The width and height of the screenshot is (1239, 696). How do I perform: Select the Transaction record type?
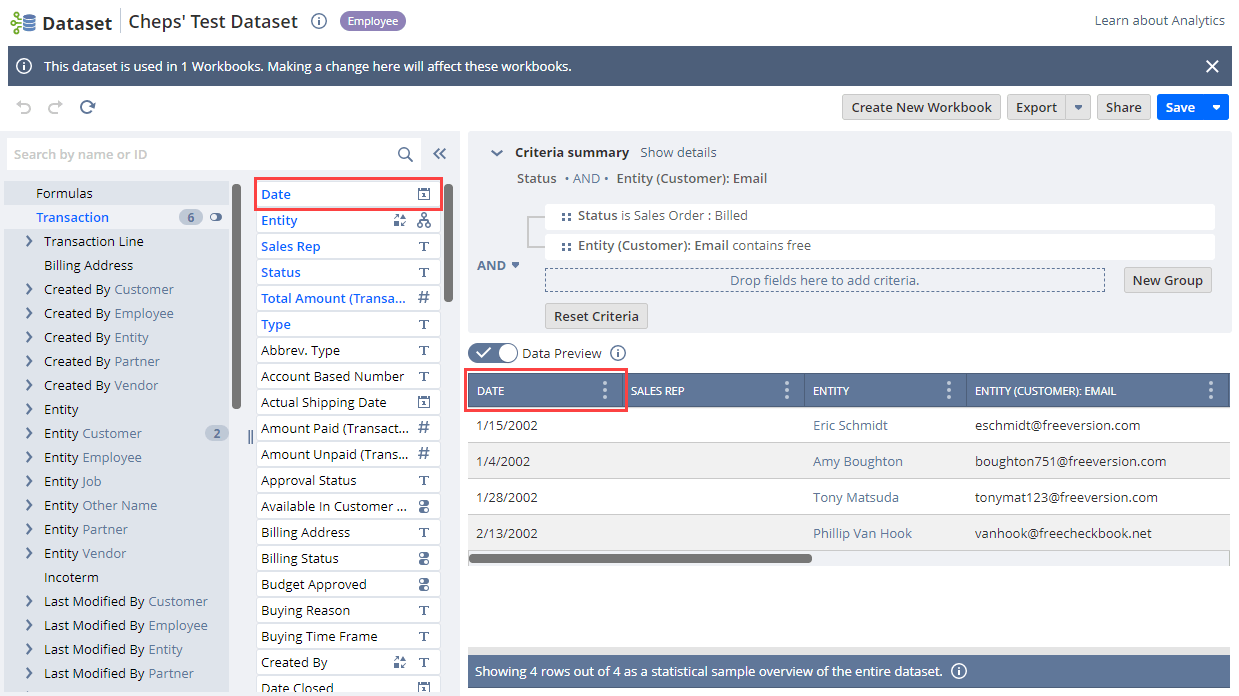(x=72, y=217)
